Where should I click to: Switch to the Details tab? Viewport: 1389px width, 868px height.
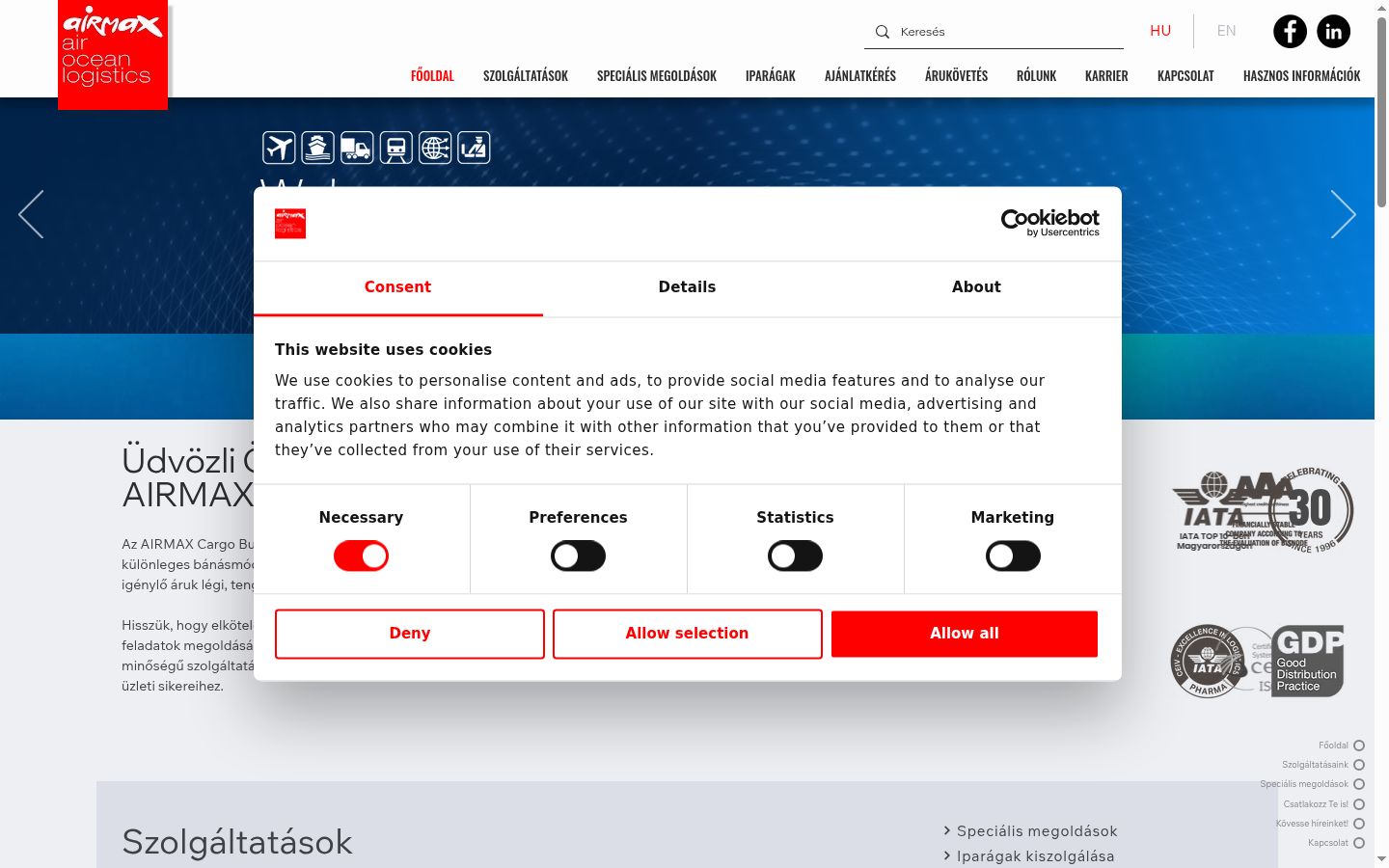[687, 287]
